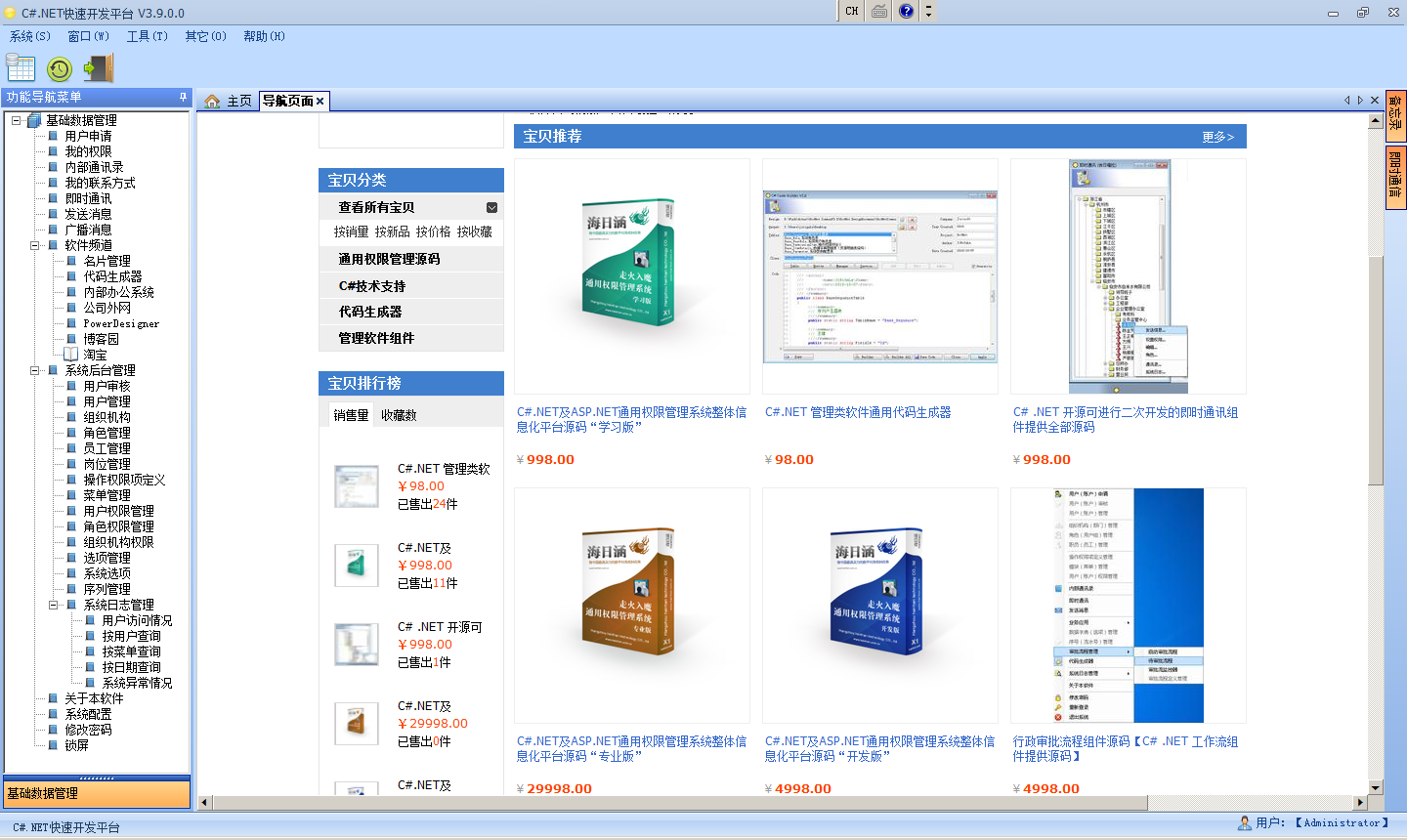Open 修改密码 tree item

click(88, 730)
